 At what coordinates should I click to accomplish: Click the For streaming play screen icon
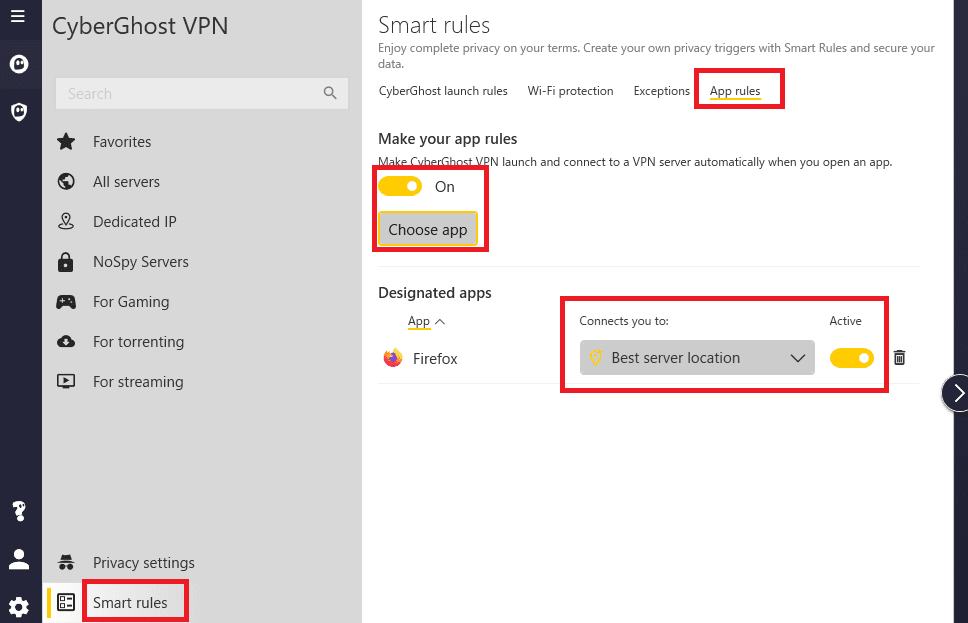point(66,382)
